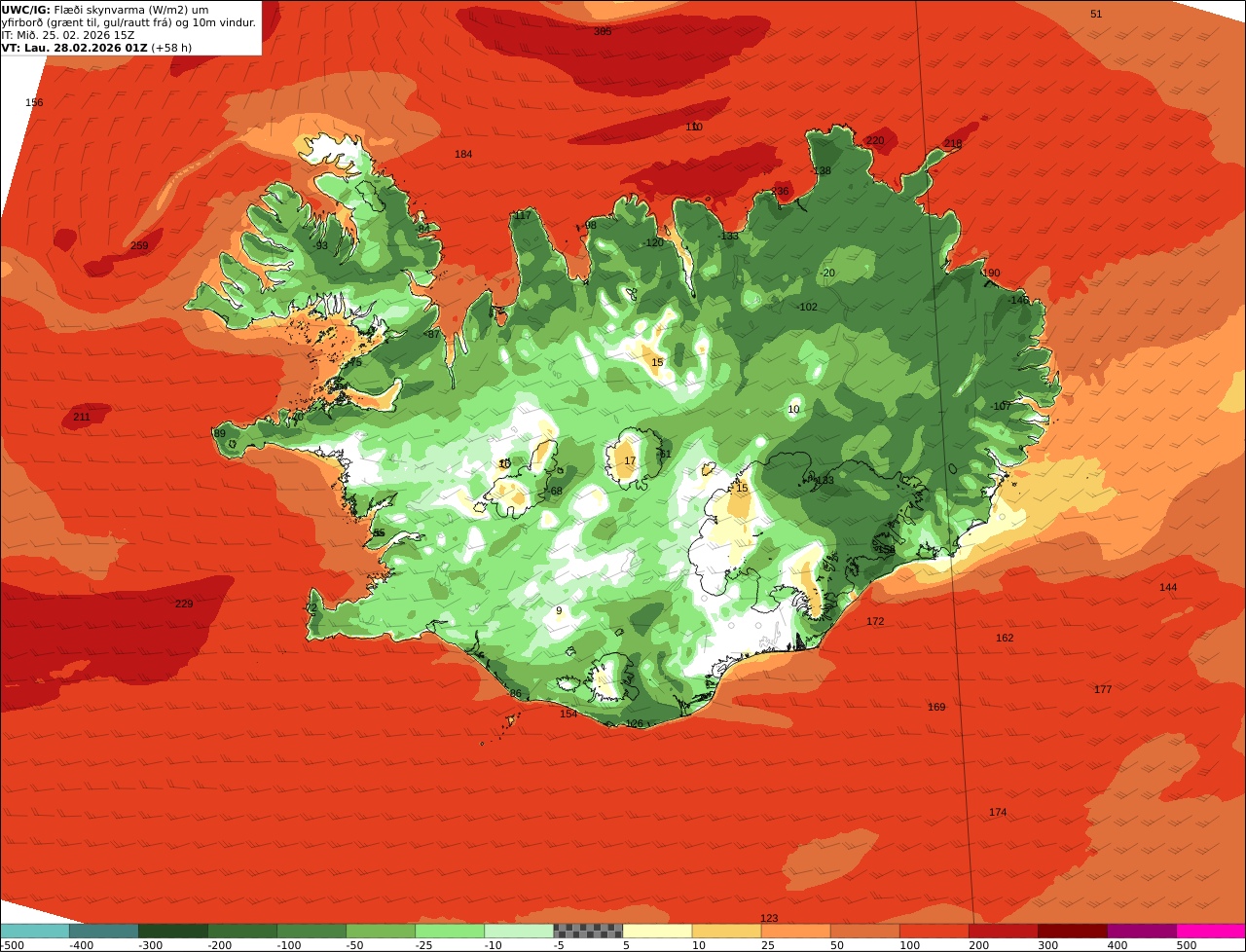Click the magenta 500 legend swatch
1246x952 pixels.
(x=1211, y=931)
